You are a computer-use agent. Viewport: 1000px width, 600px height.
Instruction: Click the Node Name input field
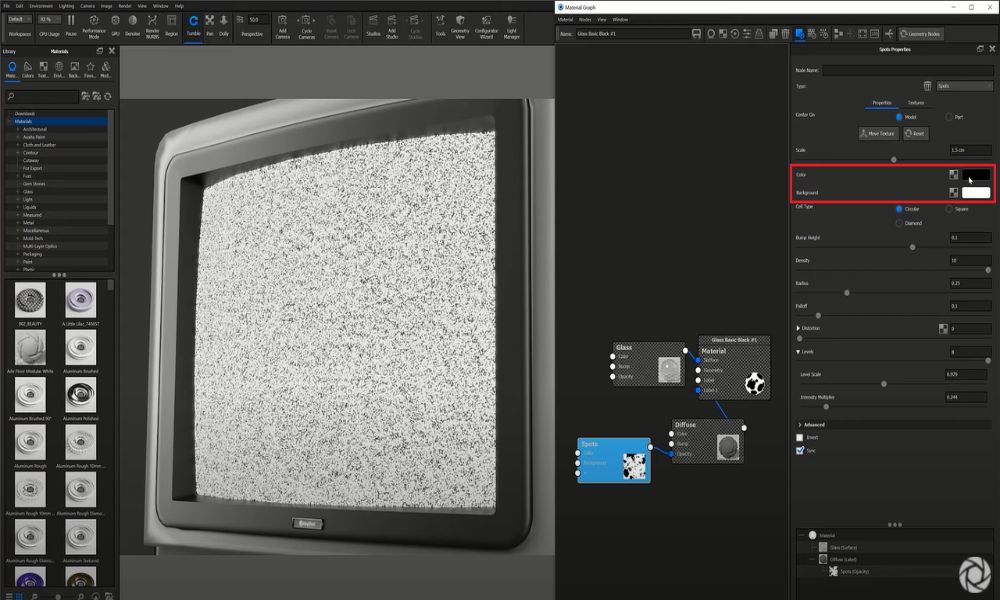(906, 70)
